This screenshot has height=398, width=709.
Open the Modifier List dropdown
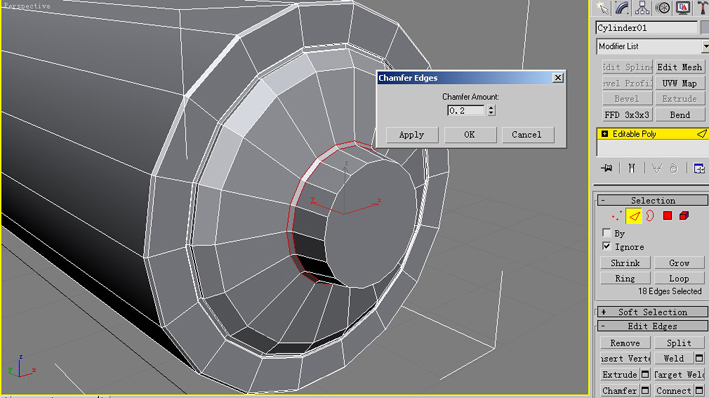click(x=652, y=46)
